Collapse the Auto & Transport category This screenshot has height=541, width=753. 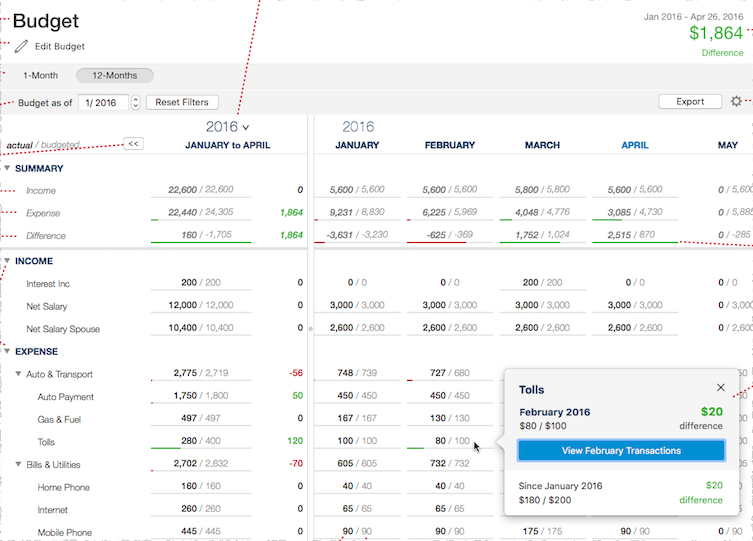tap(18, 374)
